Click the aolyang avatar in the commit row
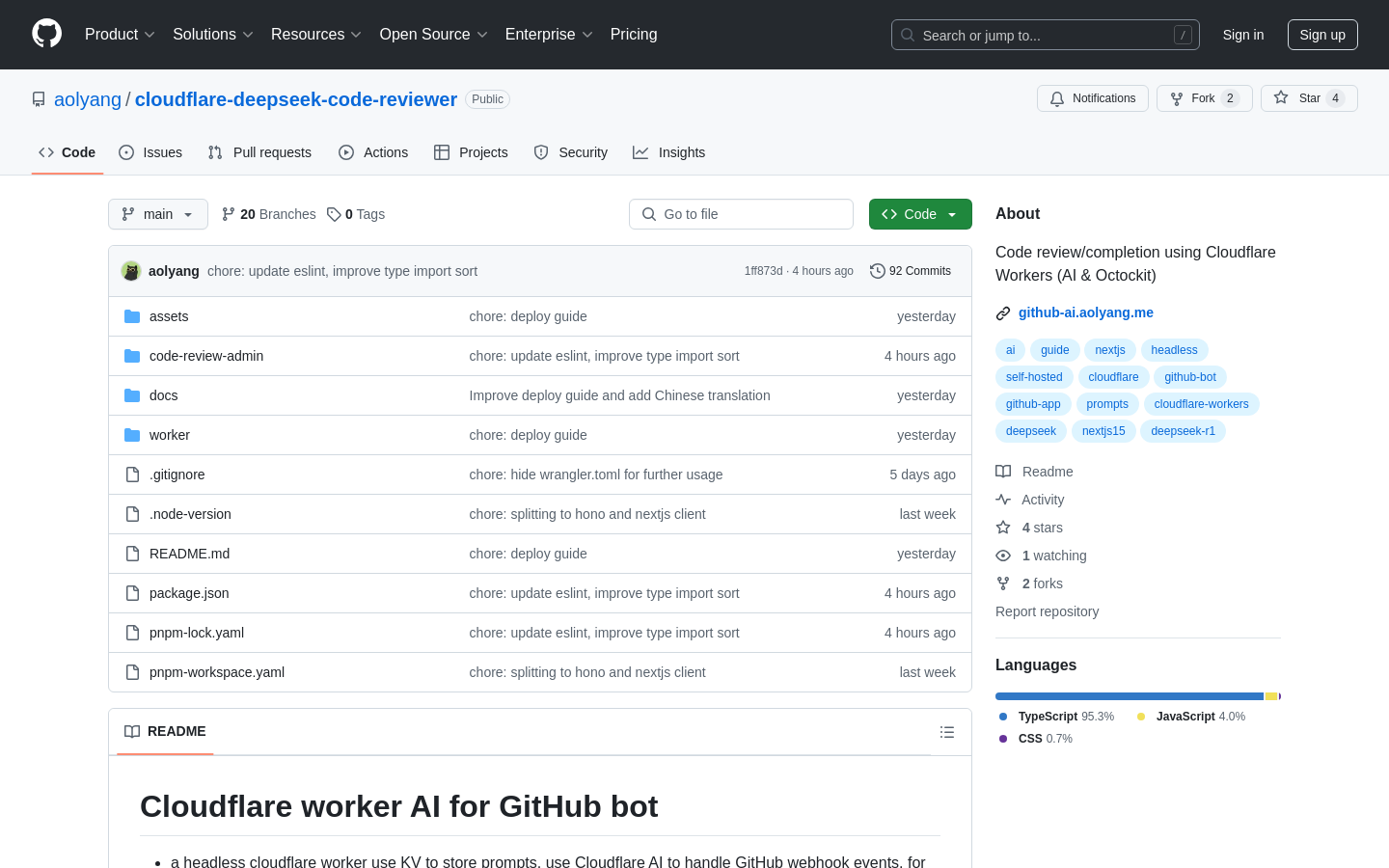 point(131,271)
